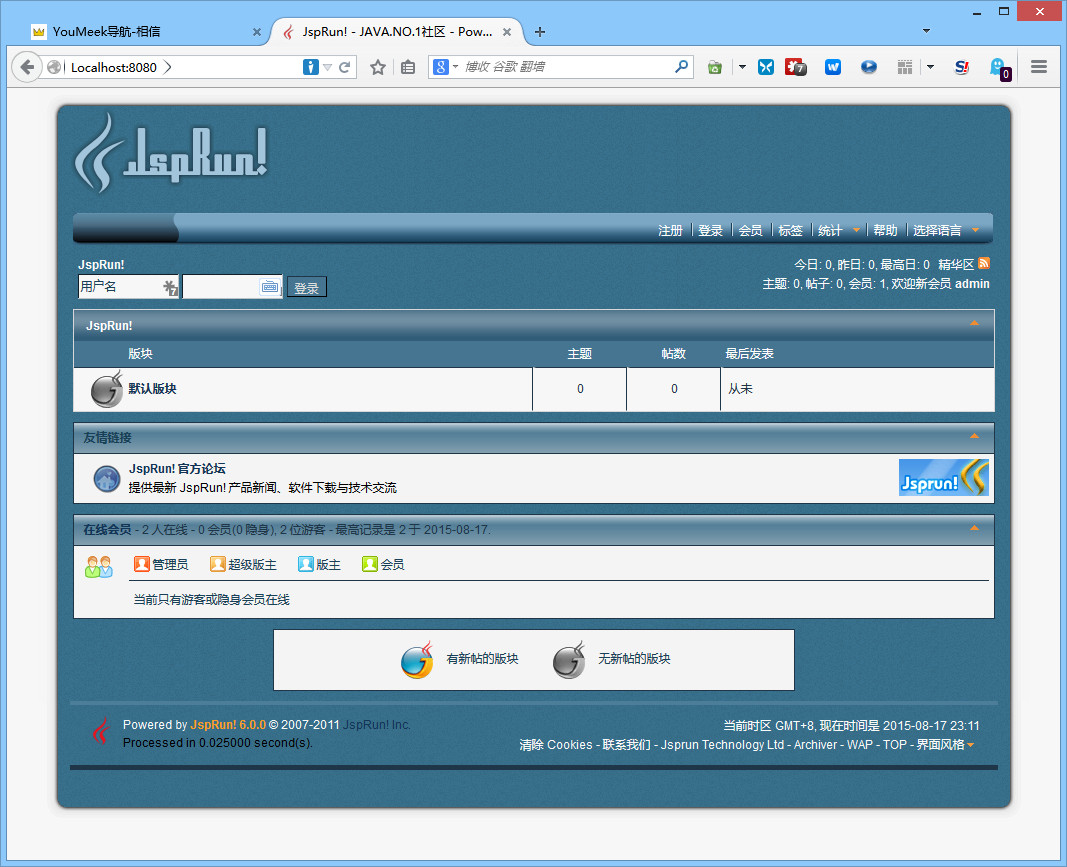Collapse the 友情链接 section
1067x867 pixels.
point(974,437)
